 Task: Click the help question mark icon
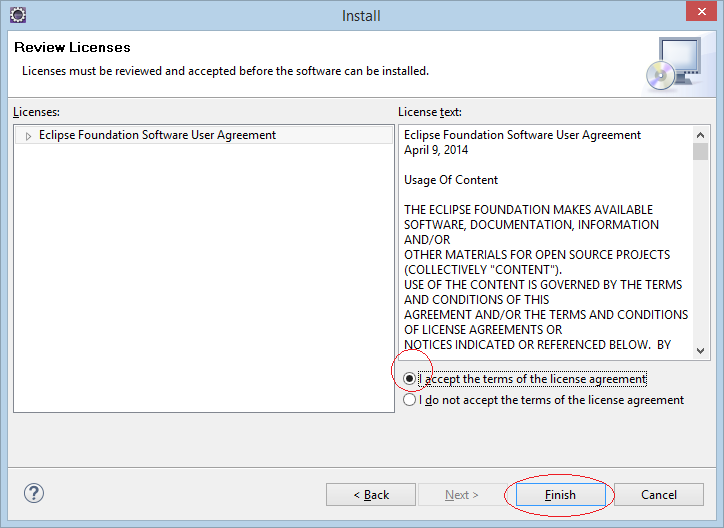[x=34, y=493]
